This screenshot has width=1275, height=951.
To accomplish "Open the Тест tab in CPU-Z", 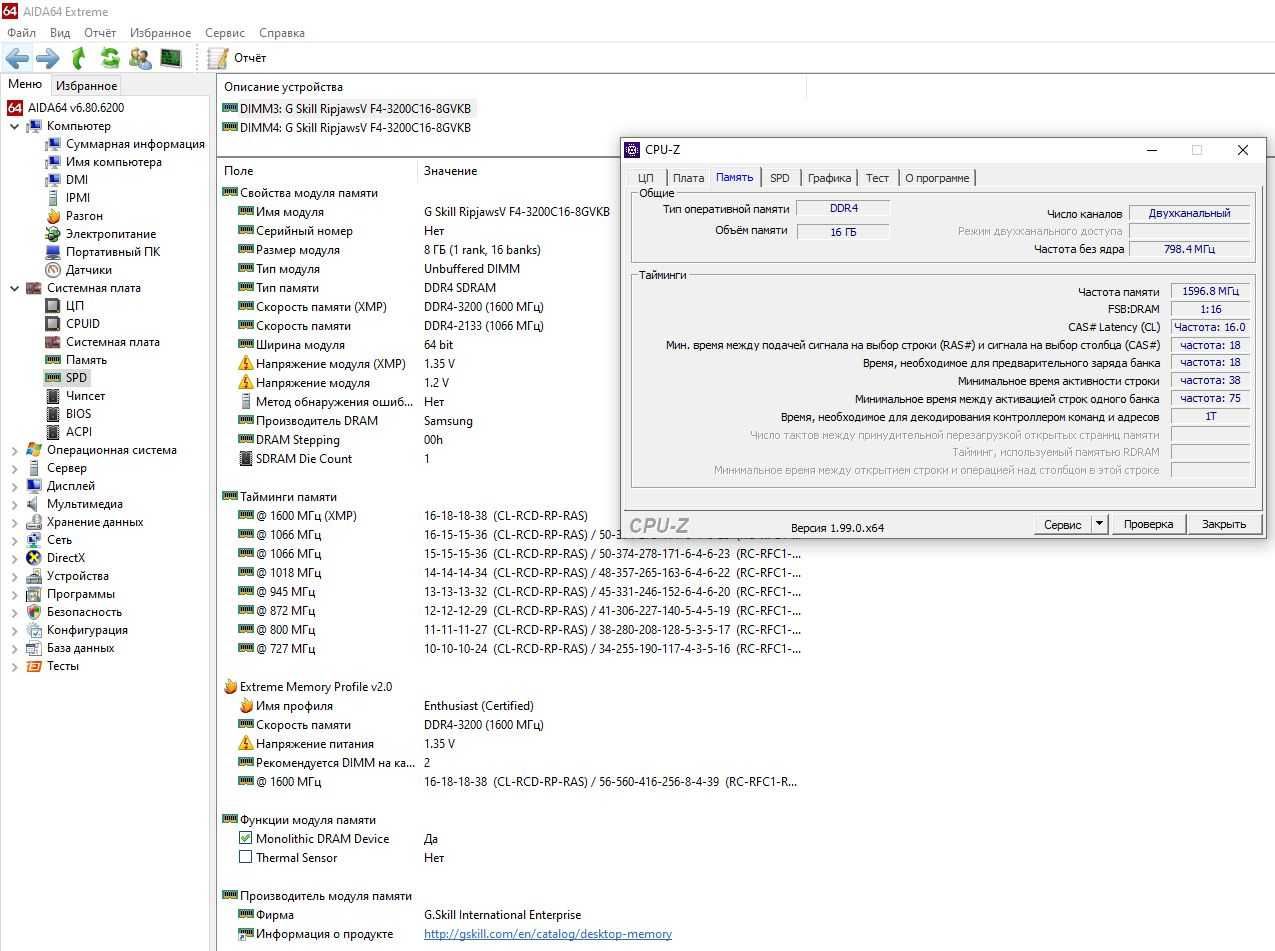I will [x=878, y=178].
